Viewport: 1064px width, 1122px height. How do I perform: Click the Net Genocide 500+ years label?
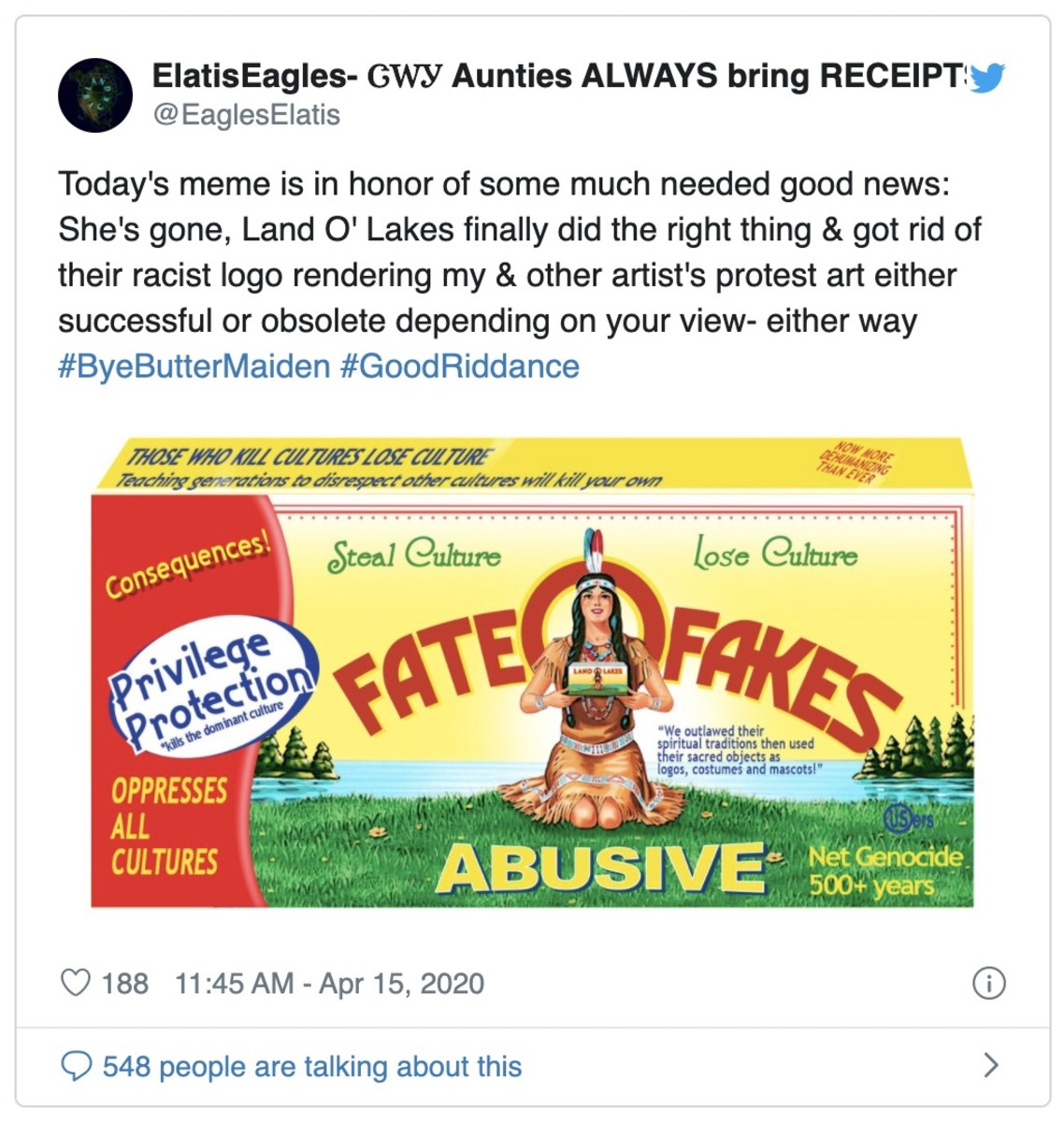click(884, 871)
